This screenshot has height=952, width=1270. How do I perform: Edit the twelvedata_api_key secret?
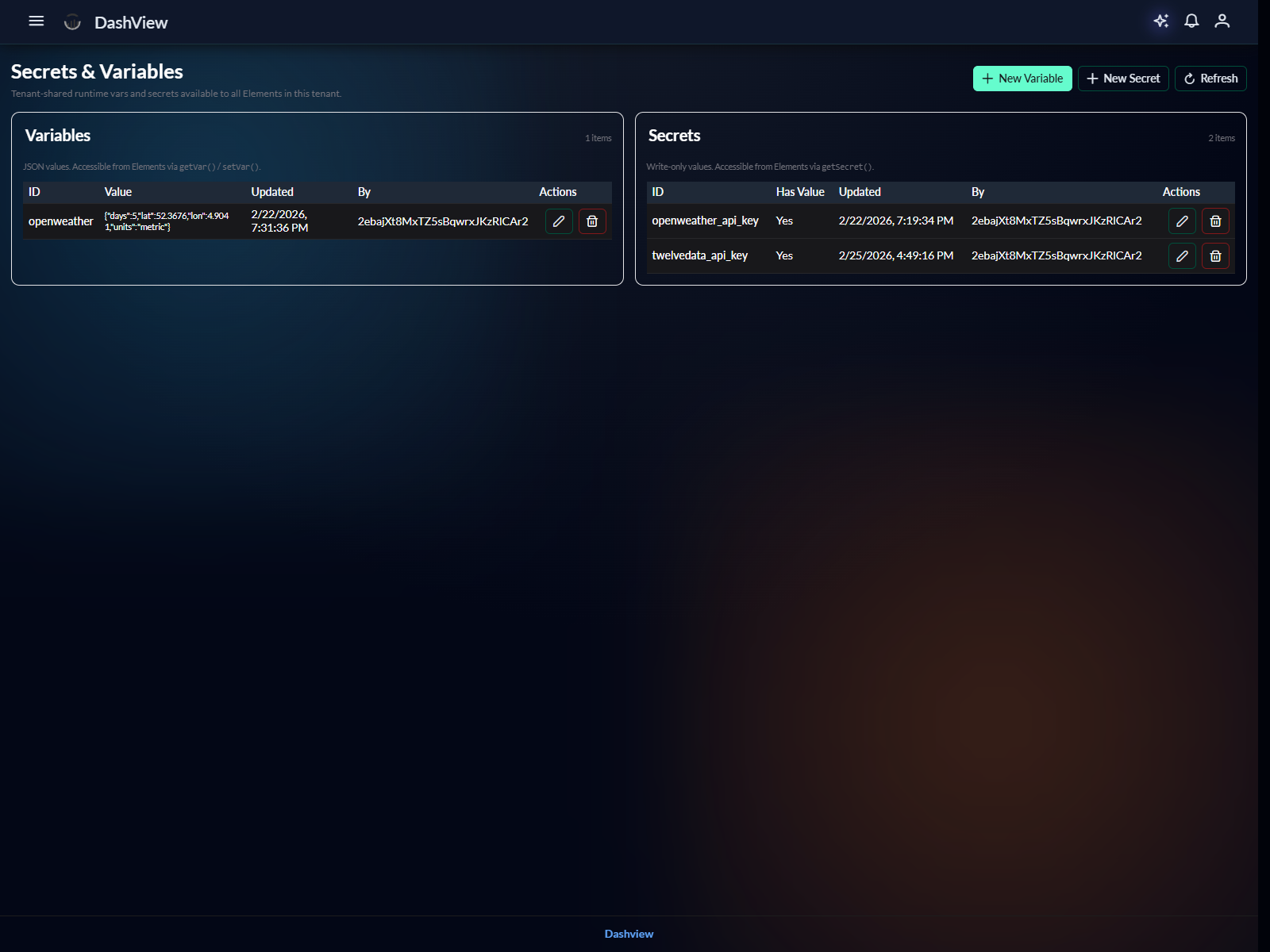coord(1182,256)
